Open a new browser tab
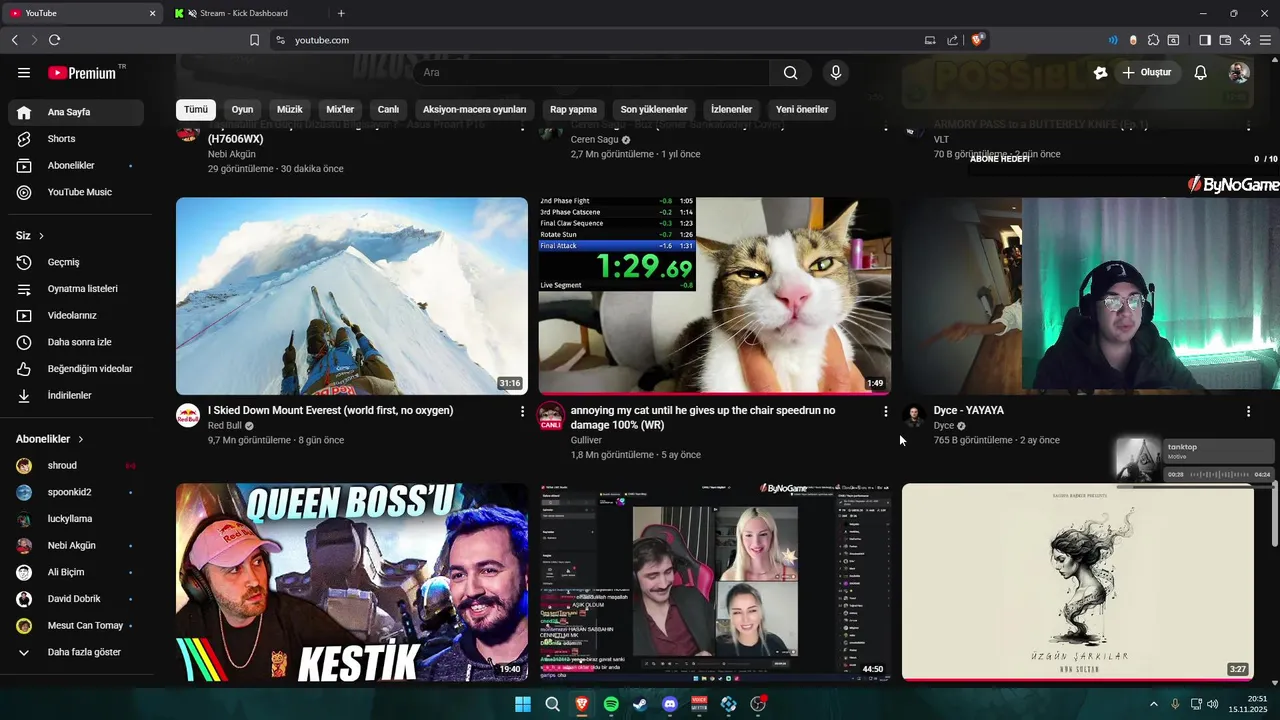Image resolution: width=1280 pixels, height=720 pixels. (x=341, y=13)
